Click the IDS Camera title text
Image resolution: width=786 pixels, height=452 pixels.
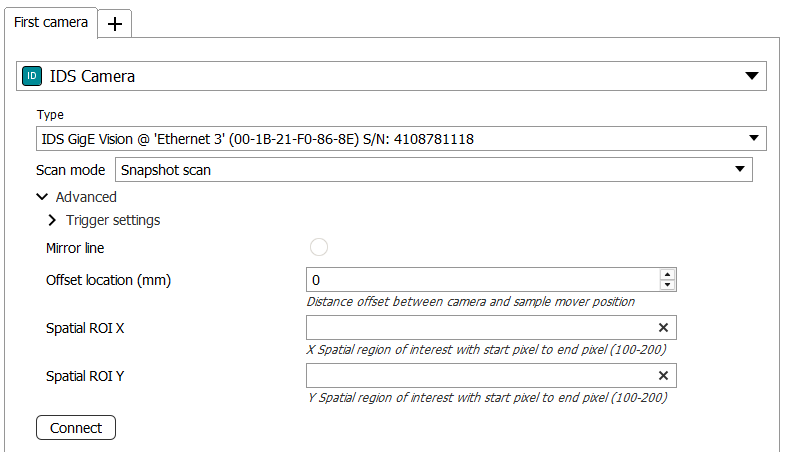[x=92, y=76]
